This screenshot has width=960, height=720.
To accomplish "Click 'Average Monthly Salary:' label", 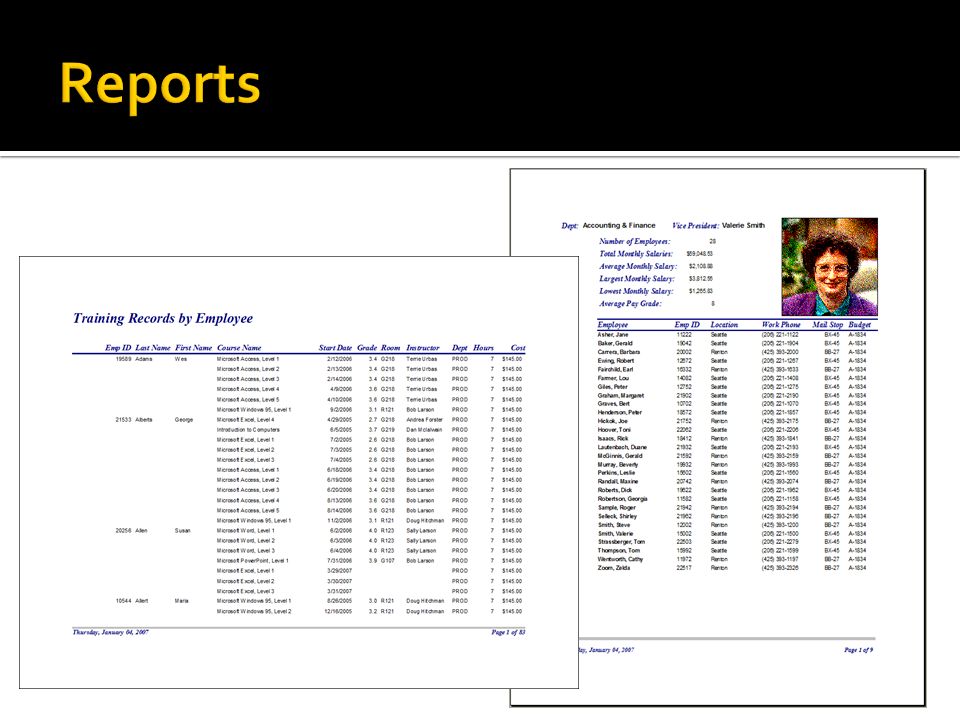I will [638, 267].
